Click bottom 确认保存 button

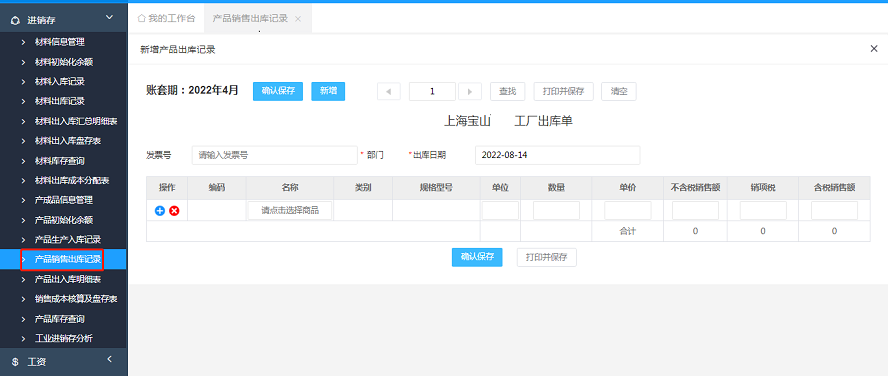coord(477,257)
